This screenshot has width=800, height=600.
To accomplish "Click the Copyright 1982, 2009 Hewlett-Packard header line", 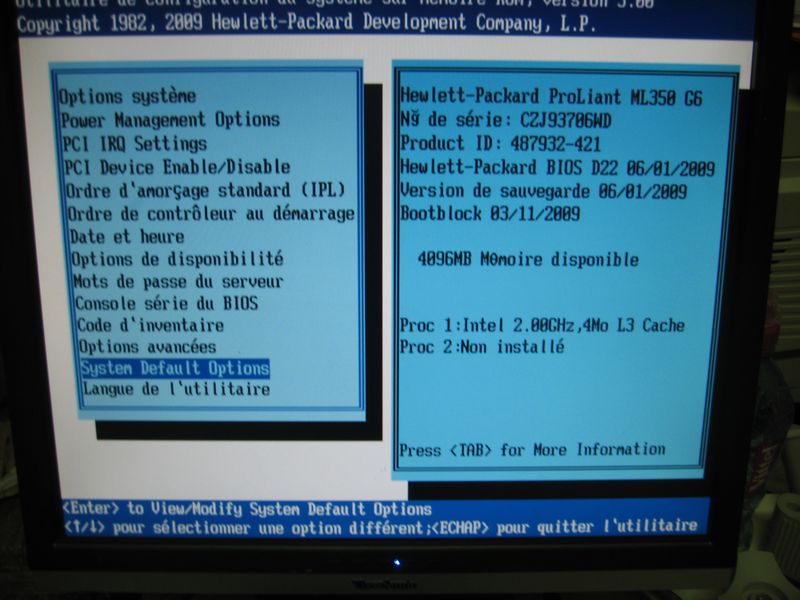I will click(306, 23).
